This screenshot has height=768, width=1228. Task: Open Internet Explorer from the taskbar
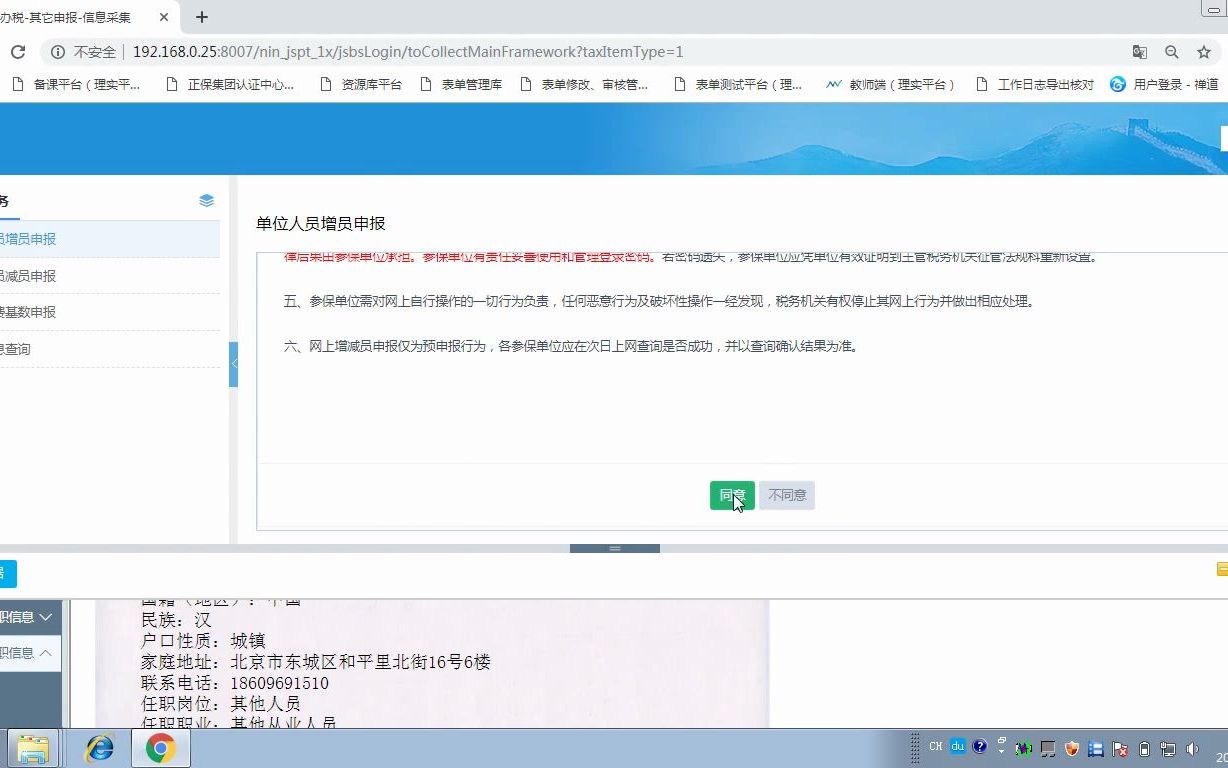(x=100, y=747)
